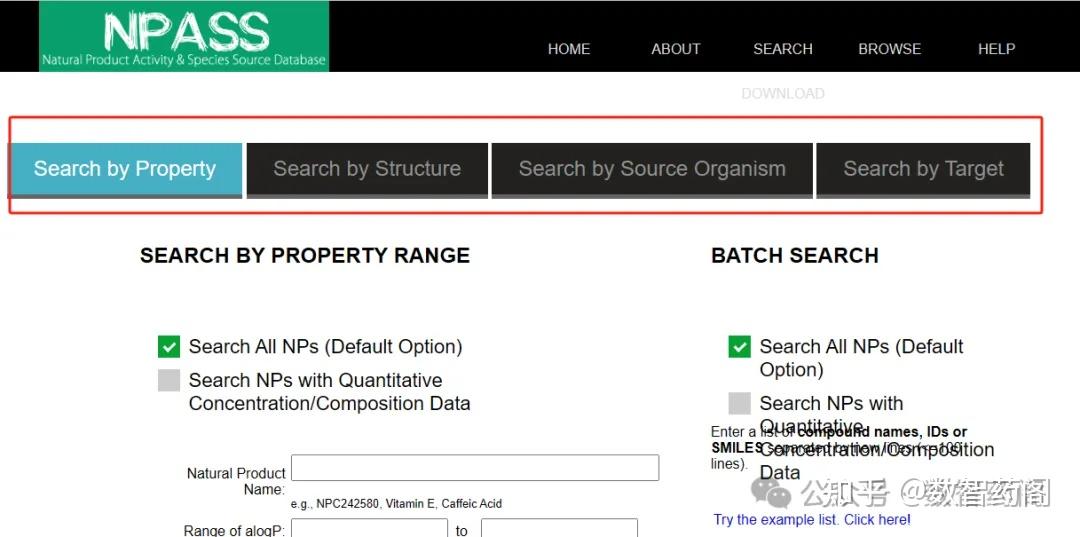
Task: Toggle Search All NPs checkbox under Batch Search
Action: pyautogui.click(x=739, y=347)
